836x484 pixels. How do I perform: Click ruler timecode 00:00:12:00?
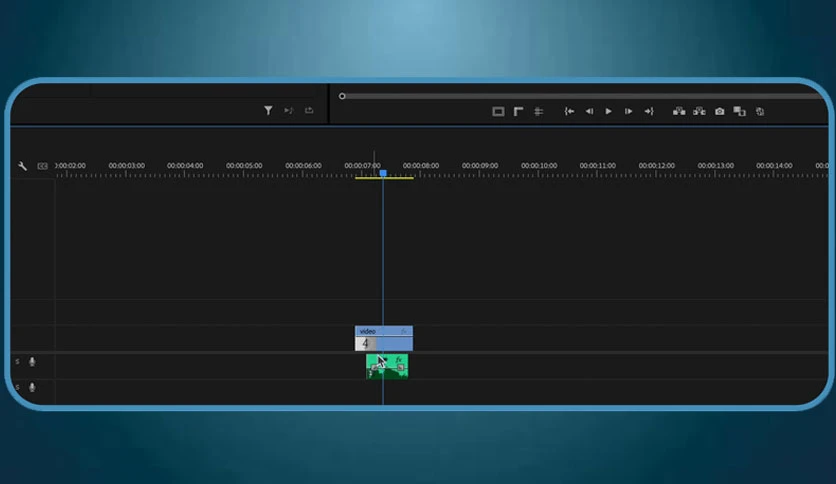click(x=657, y=166)
